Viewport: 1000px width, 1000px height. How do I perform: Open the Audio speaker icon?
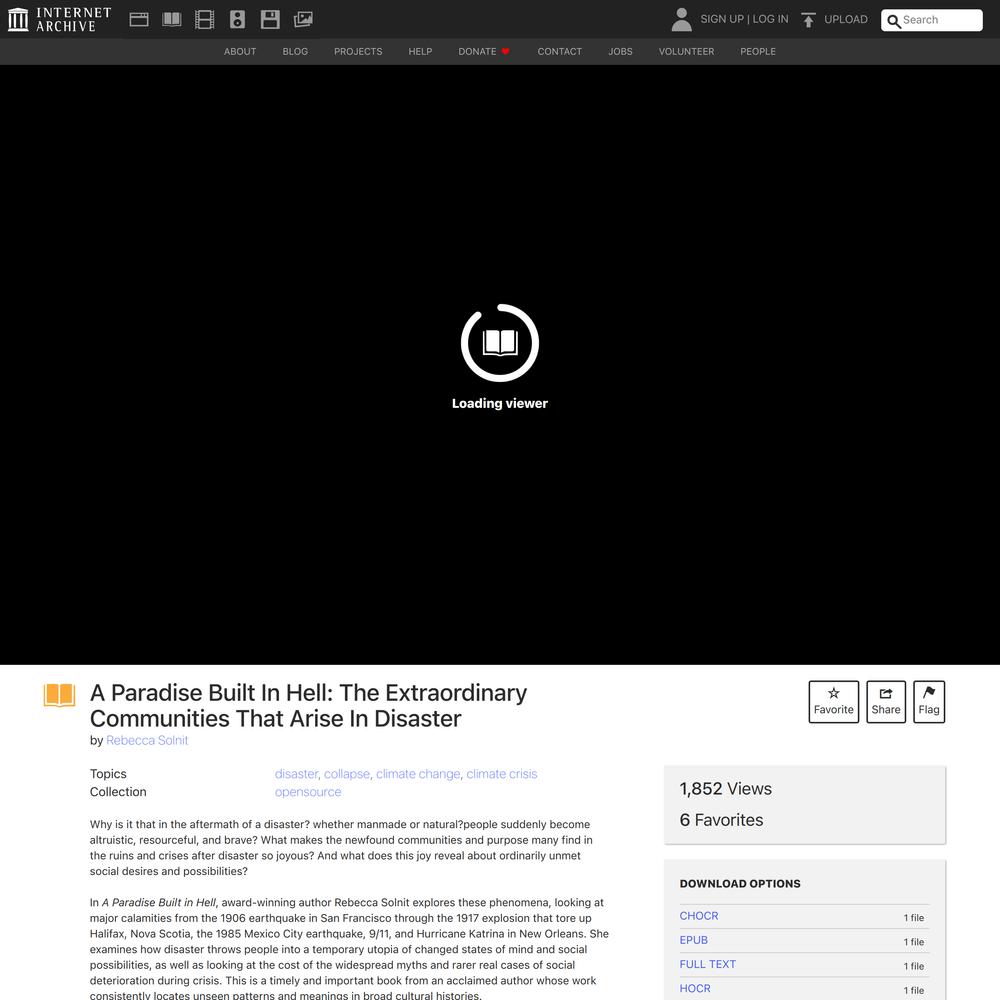coord(237,20)
